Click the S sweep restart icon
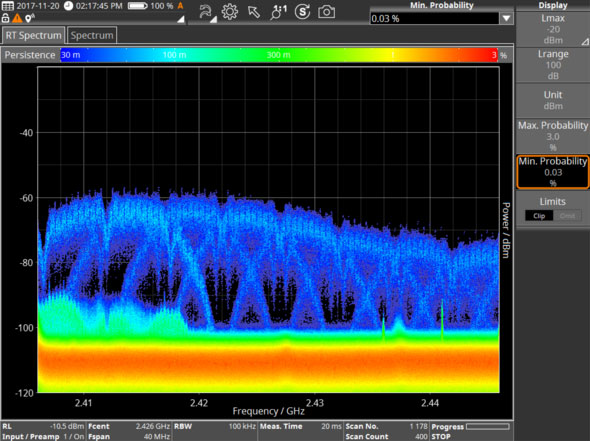The image size is (590, 441). 303,12
